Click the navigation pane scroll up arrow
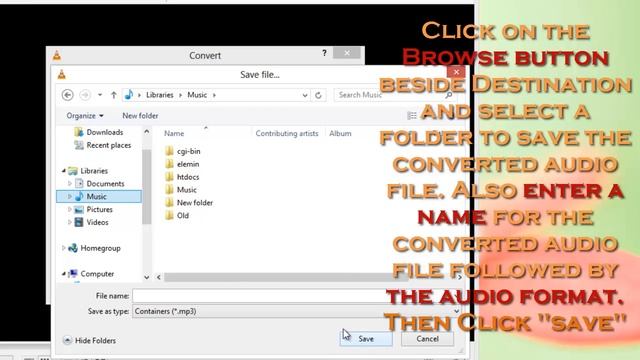The image size is (640, 360). [147, 132]
